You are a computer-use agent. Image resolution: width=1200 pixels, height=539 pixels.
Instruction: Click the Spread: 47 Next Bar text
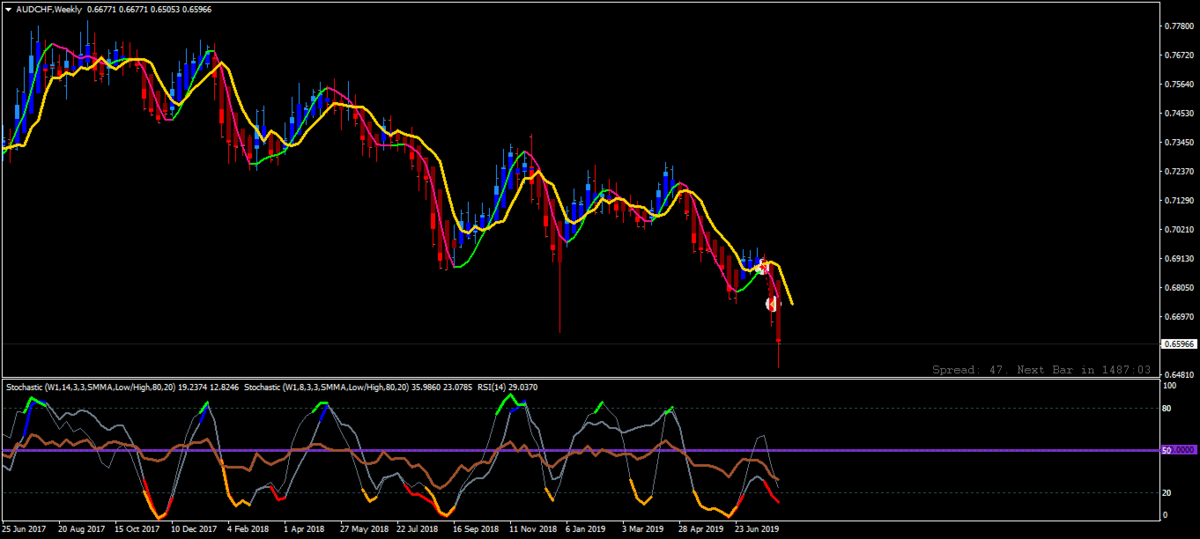(x=1040, y=369)
